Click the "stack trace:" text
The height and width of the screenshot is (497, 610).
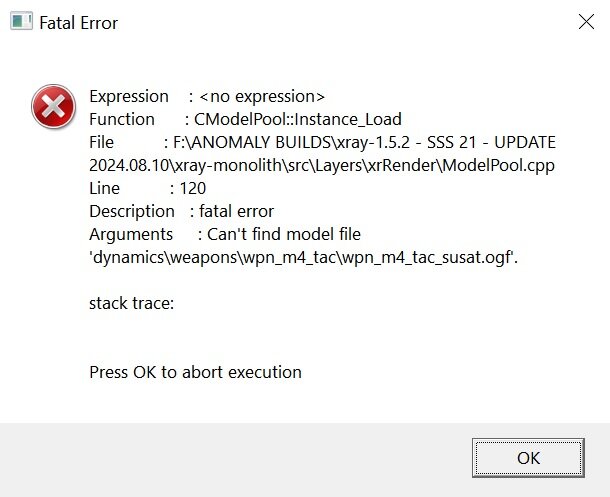pyautogui.click(x=132, y=303)
